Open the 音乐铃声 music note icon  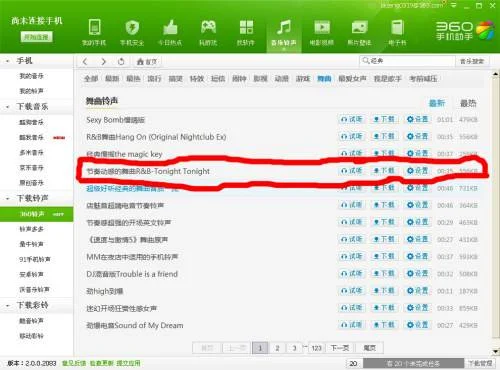click(284, 32)
